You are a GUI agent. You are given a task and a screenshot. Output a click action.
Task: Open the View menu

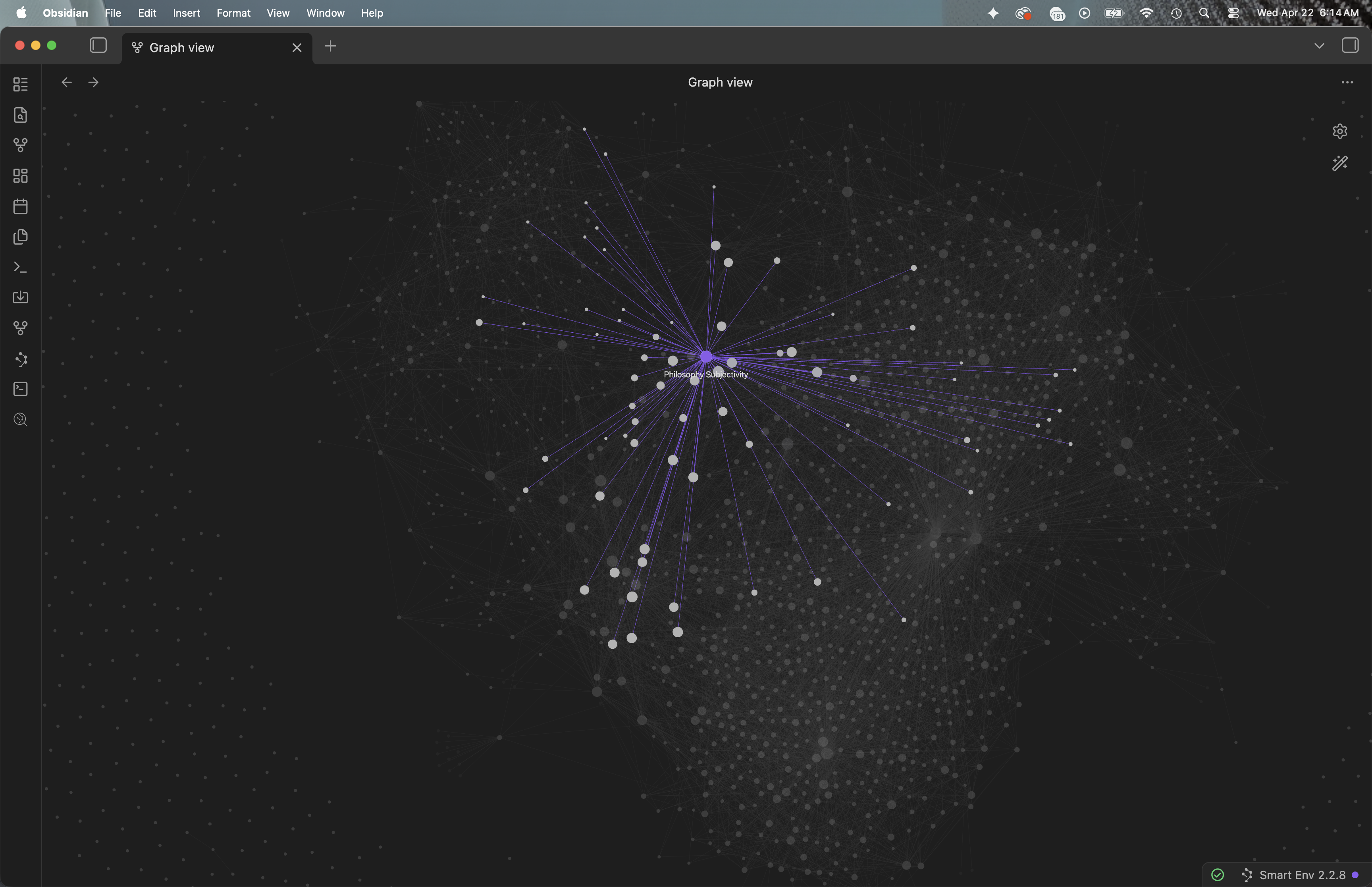(x=277, y=13)
